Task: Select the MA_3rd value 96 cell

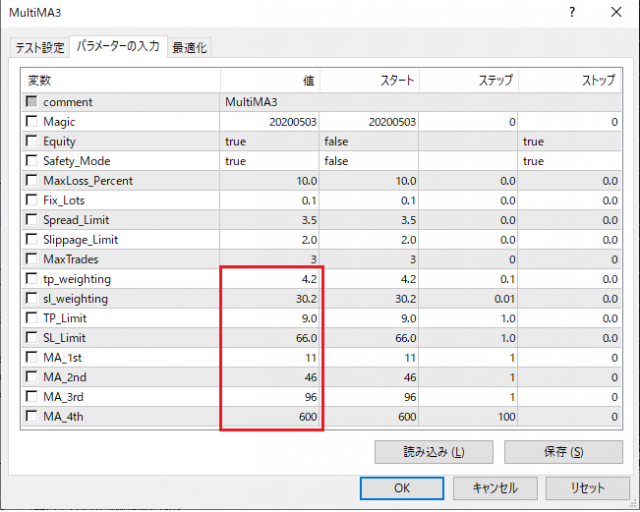Action: [270, 397]
